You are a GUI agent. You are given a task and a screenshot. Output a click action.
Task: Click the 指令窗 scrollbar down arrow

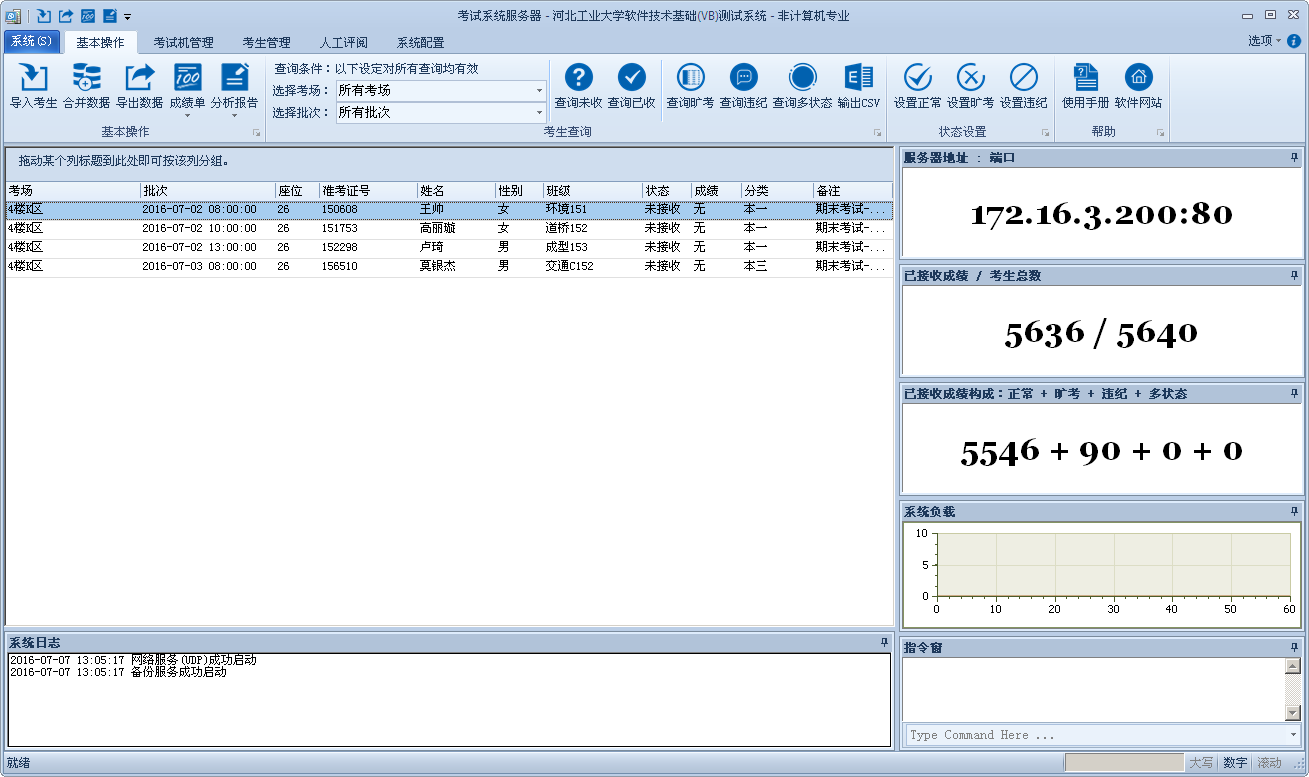click(x=1293, y=713)
